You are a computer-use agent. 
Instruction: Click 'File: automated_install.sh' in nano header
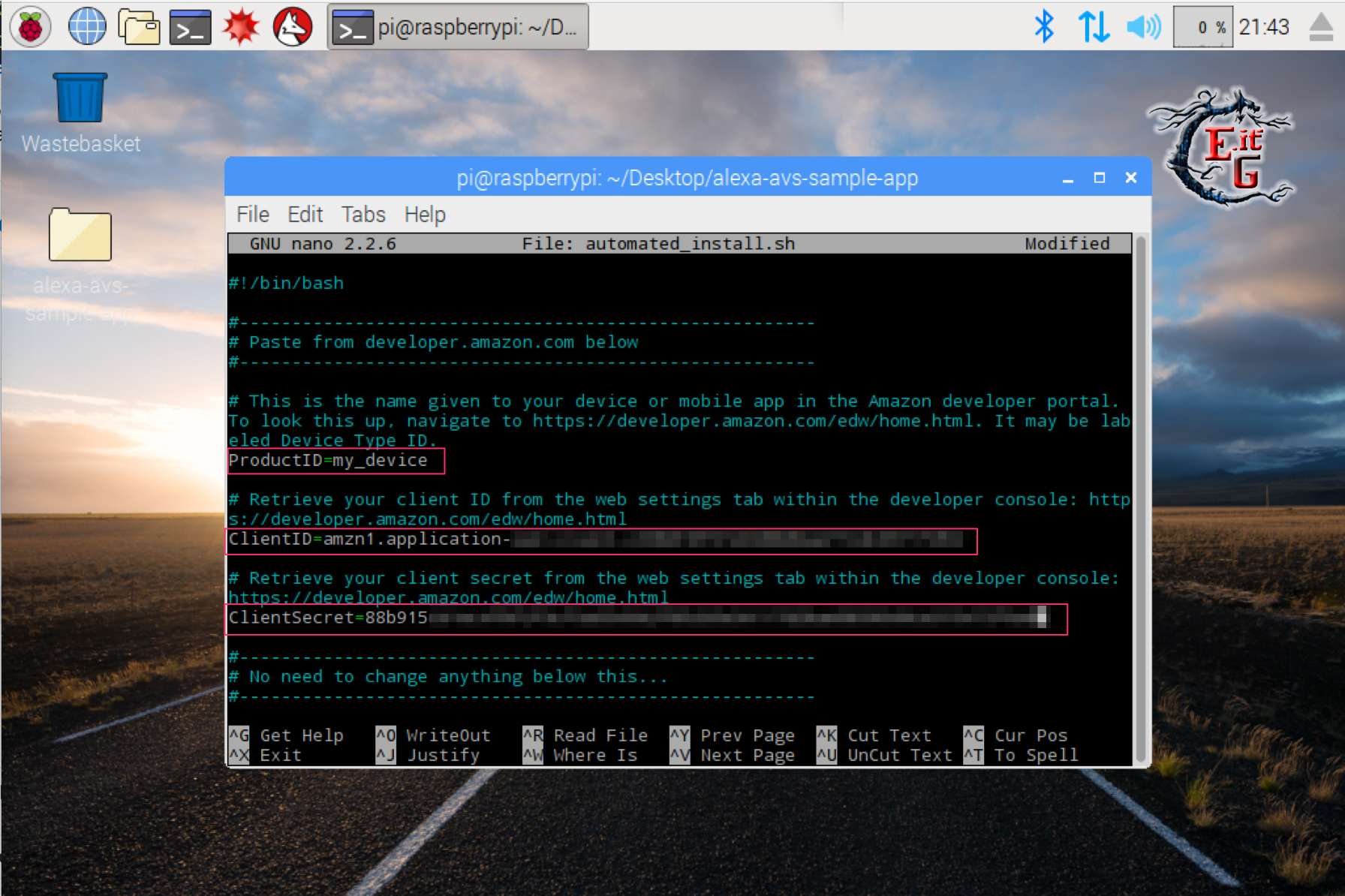pyautogui.click(x=658, y=244)
